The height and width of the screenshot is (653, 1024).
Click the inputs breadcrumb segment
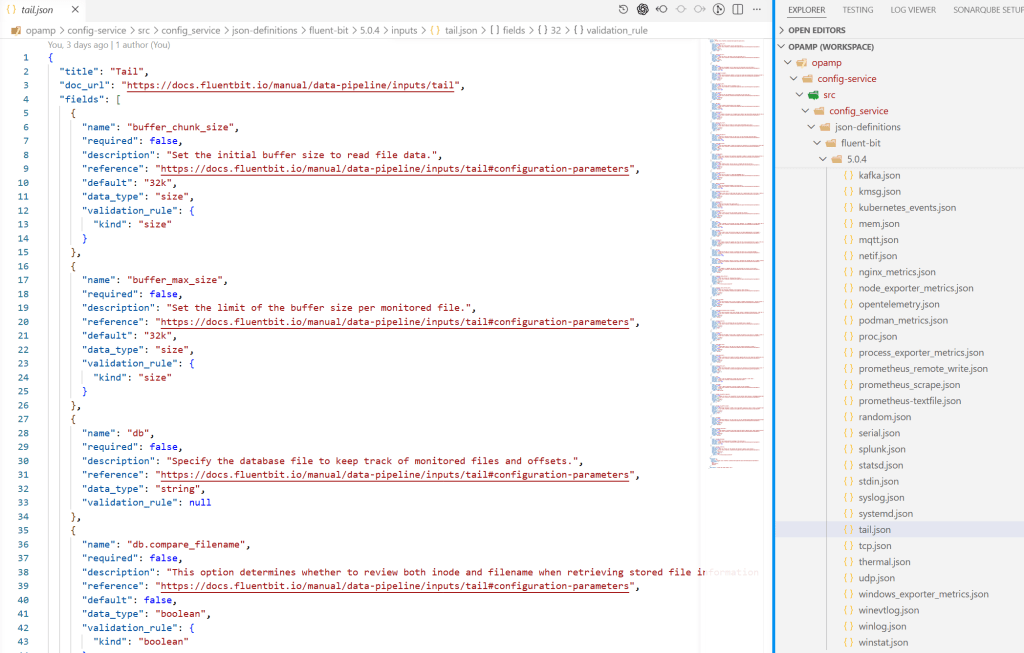(404, 30)
